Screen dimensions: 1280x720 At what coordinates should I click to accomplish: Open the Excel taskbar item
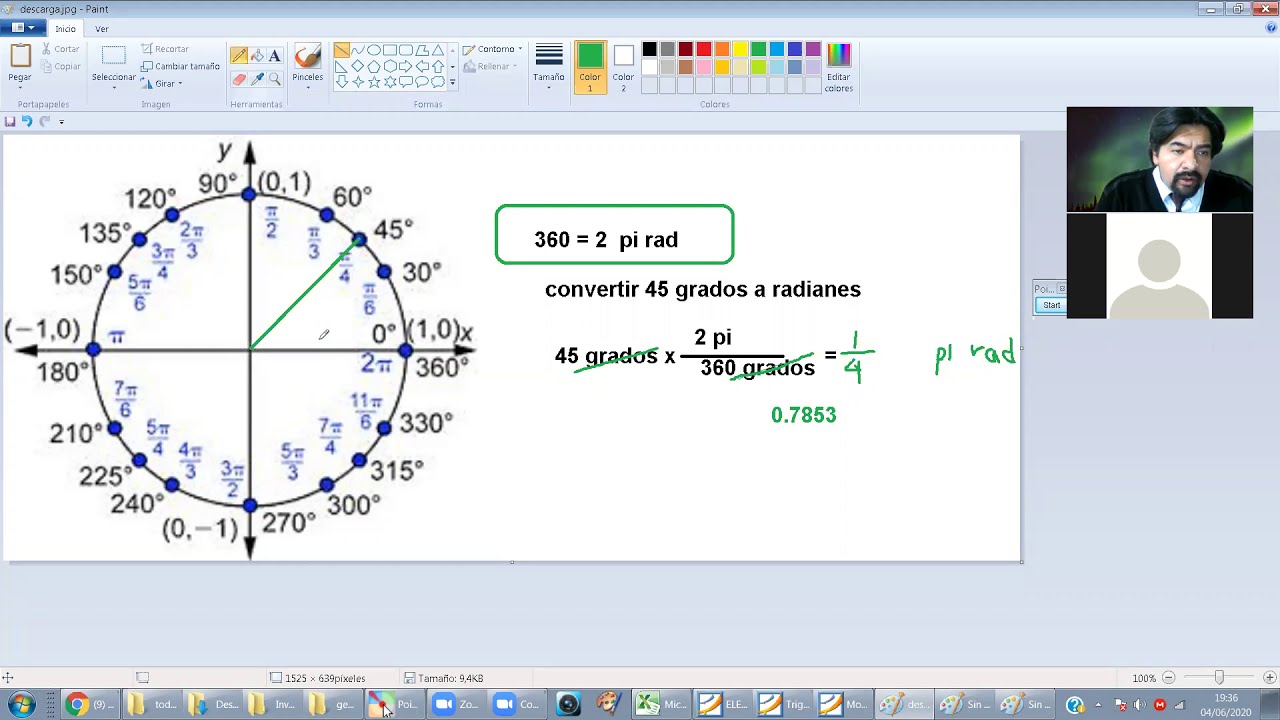pos(660,704)
